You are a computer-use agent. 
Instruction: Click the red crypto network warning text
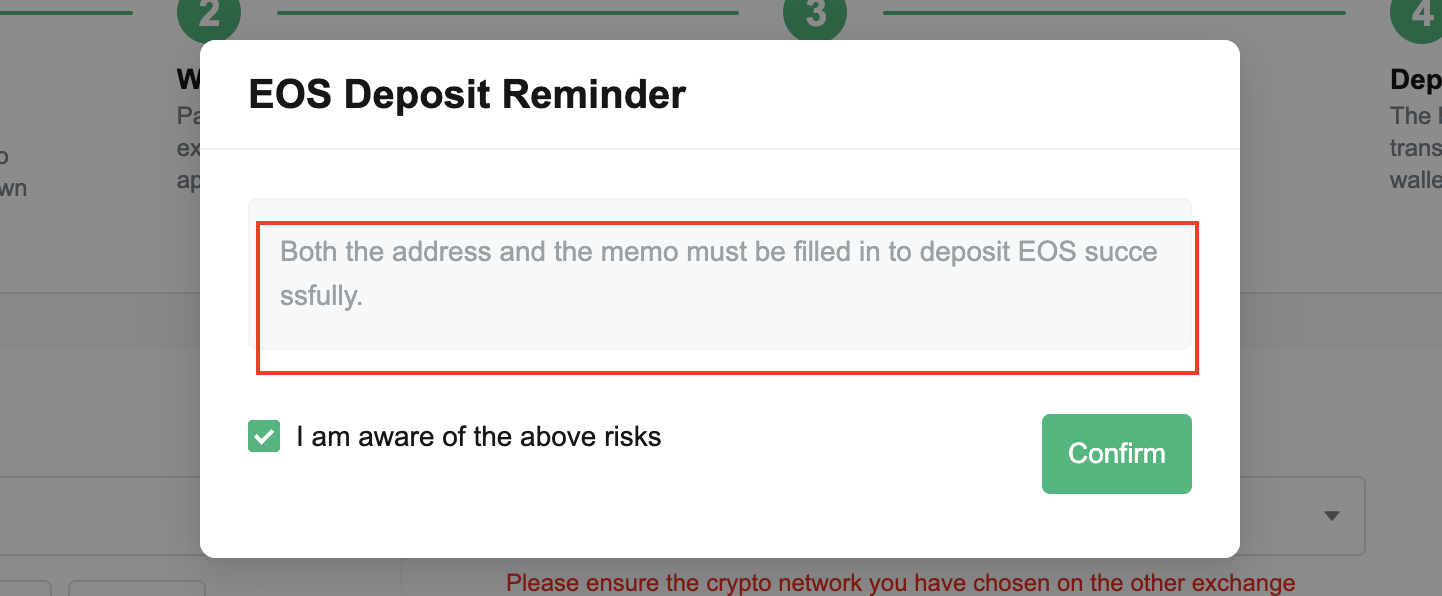click(x=901, y=583)
